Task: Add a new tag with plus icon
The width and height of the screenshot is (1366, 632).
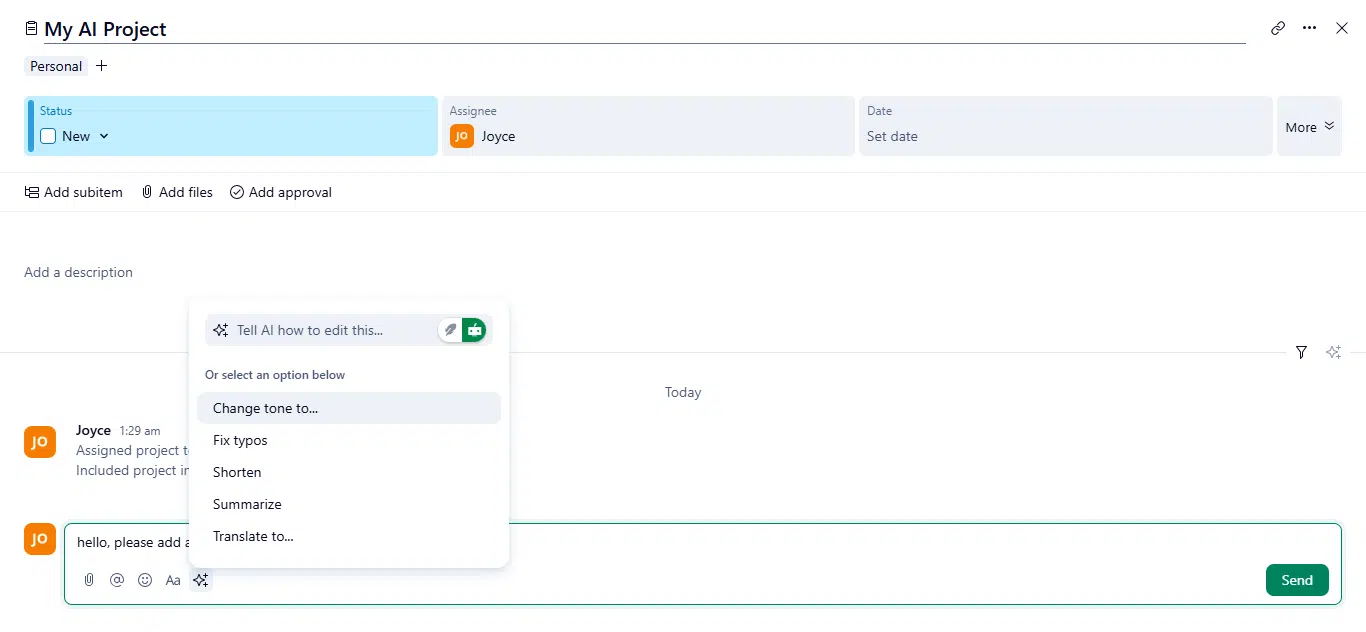Action: click(101, 66)
